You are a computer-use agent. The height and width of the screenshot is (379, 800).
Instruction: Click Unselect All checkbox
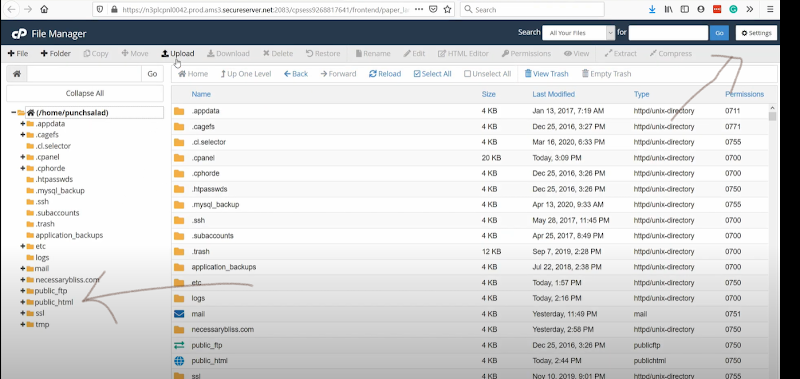488,74
